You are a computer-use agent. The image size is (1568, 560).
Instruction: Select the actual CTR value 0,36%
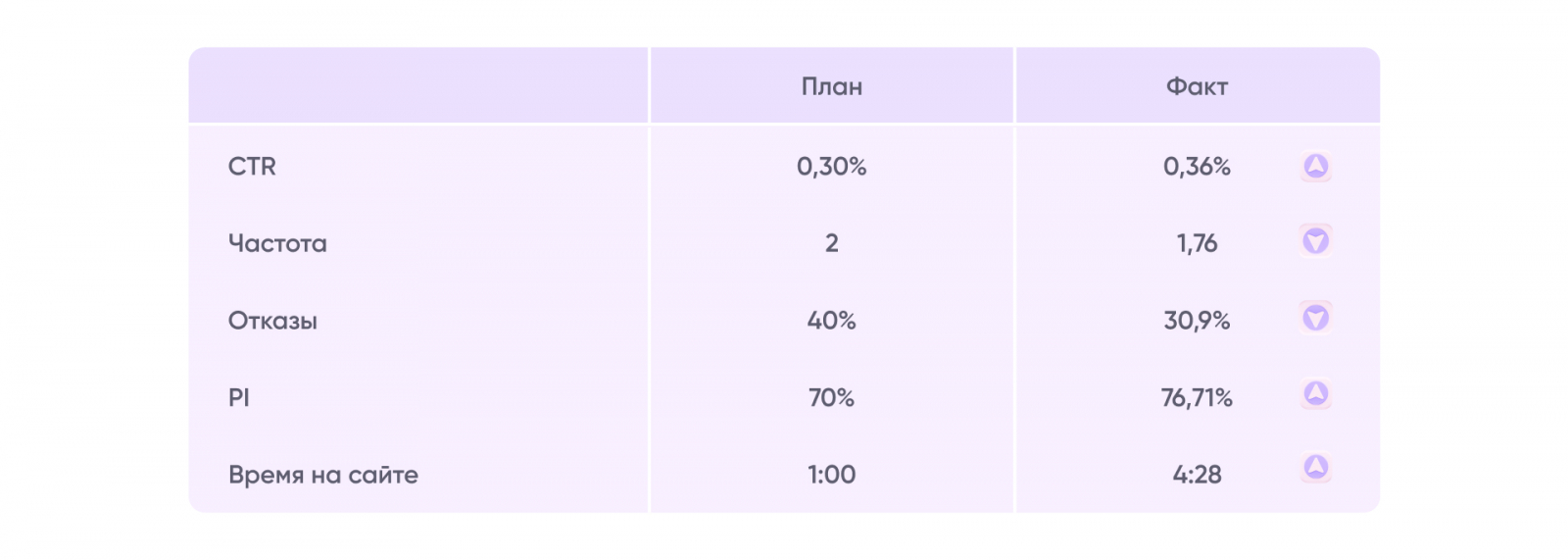(1197, 167)
